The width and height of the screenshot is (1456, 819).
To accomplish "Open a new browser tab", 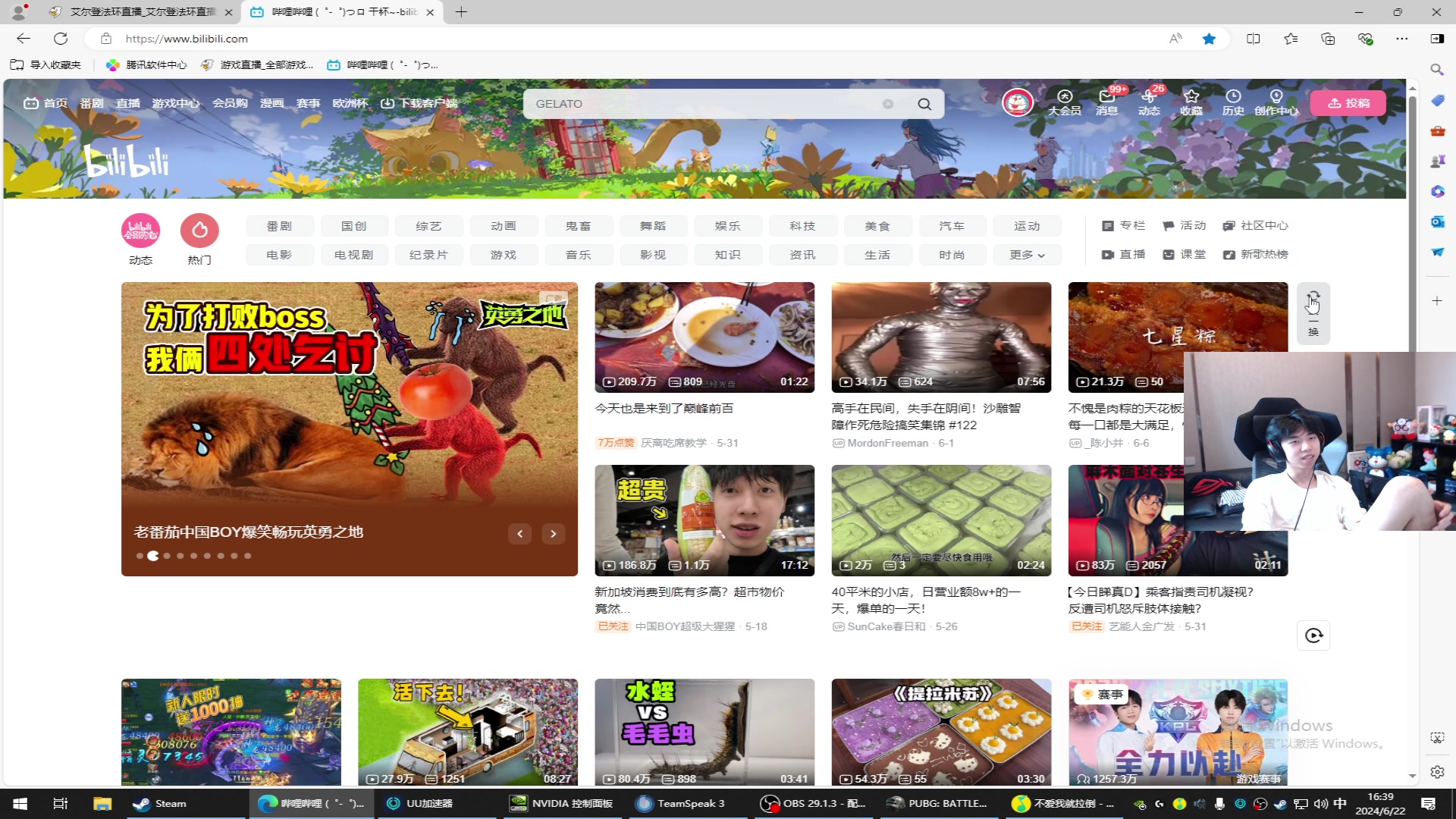I will tap(461, 12).
